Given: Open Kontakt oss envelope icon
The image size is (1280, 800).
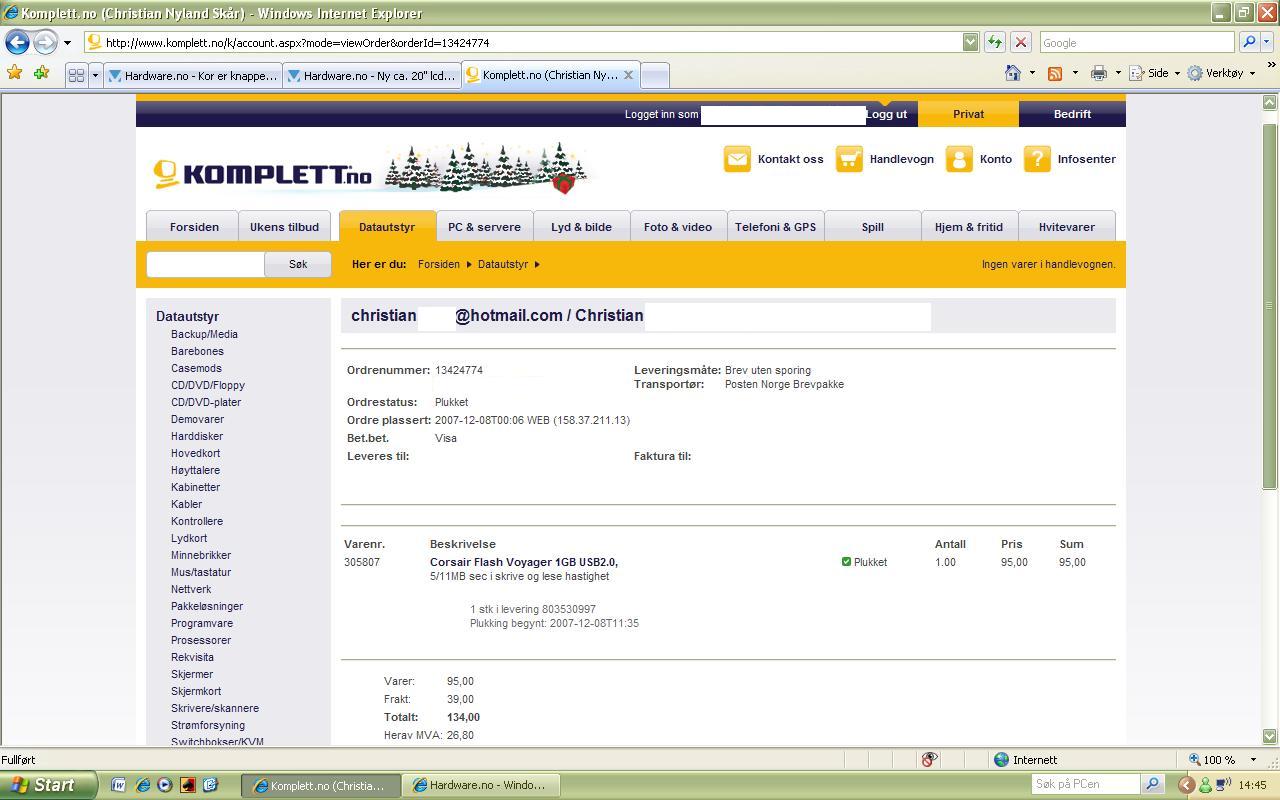Looking at the screenshot, I should [x=737, y=159].
